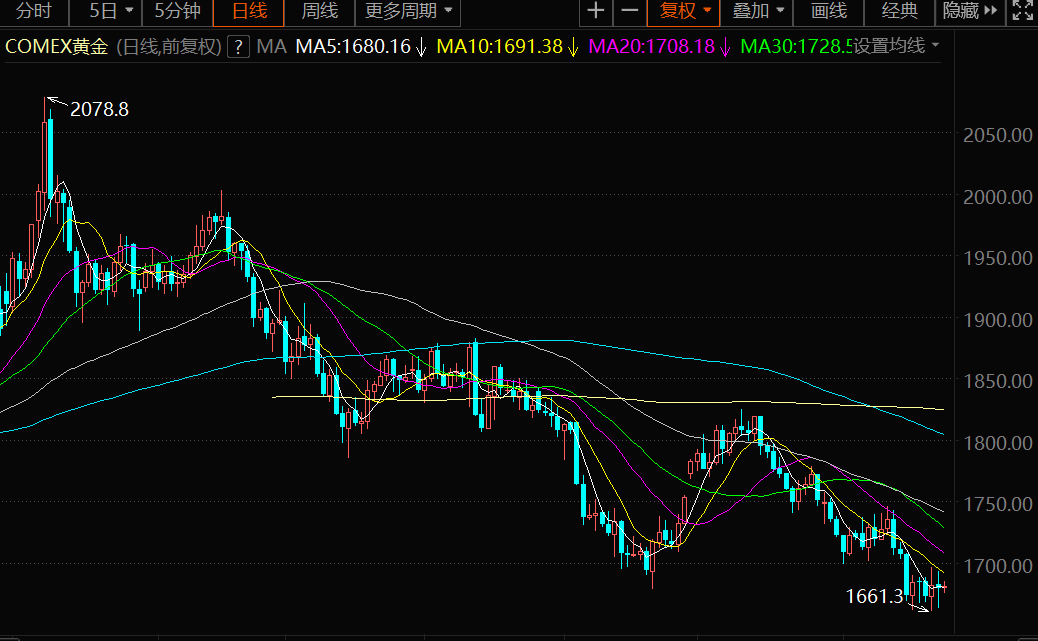The height and width of the screenshot is (641, 1038).
Task: Zoom out chart with minus icon
Action: (630, 11)
